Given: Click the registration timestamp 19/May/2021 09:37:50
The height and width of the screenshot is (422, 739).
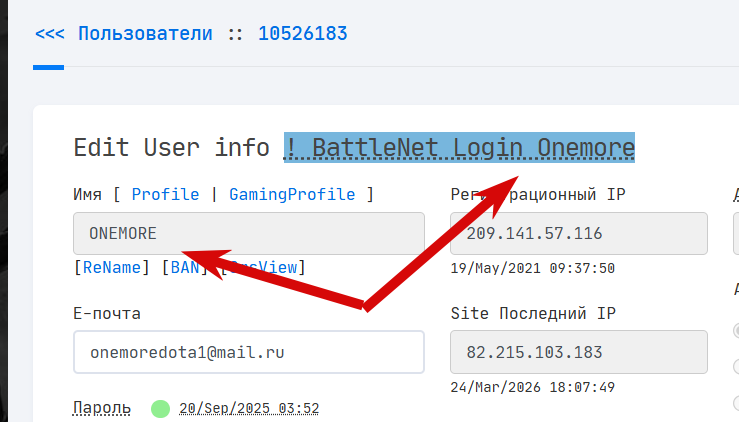Looking at the screenshot, I should (x=533, y=268).
